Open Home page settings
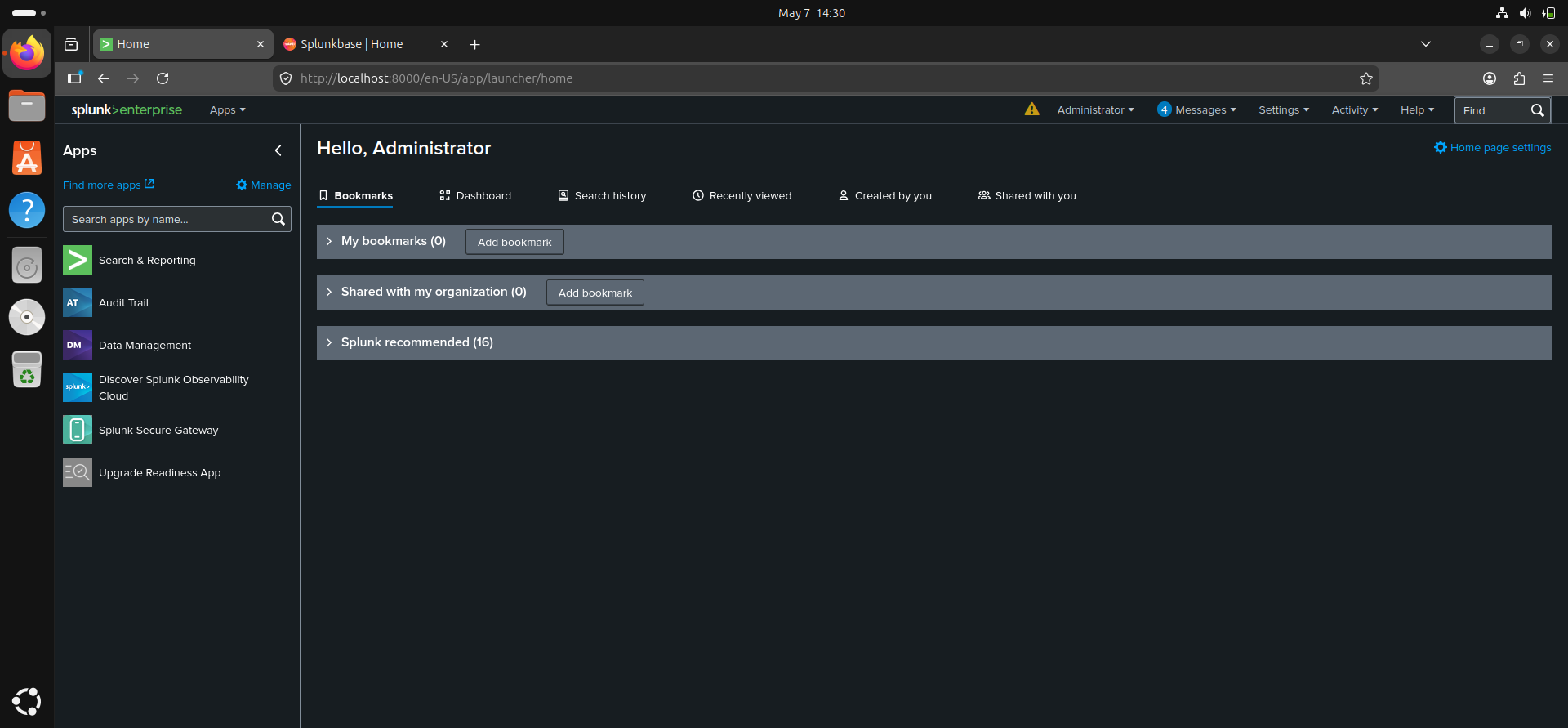Image resolution: width=1568 pixels, height=728 pixels. 1493,148
